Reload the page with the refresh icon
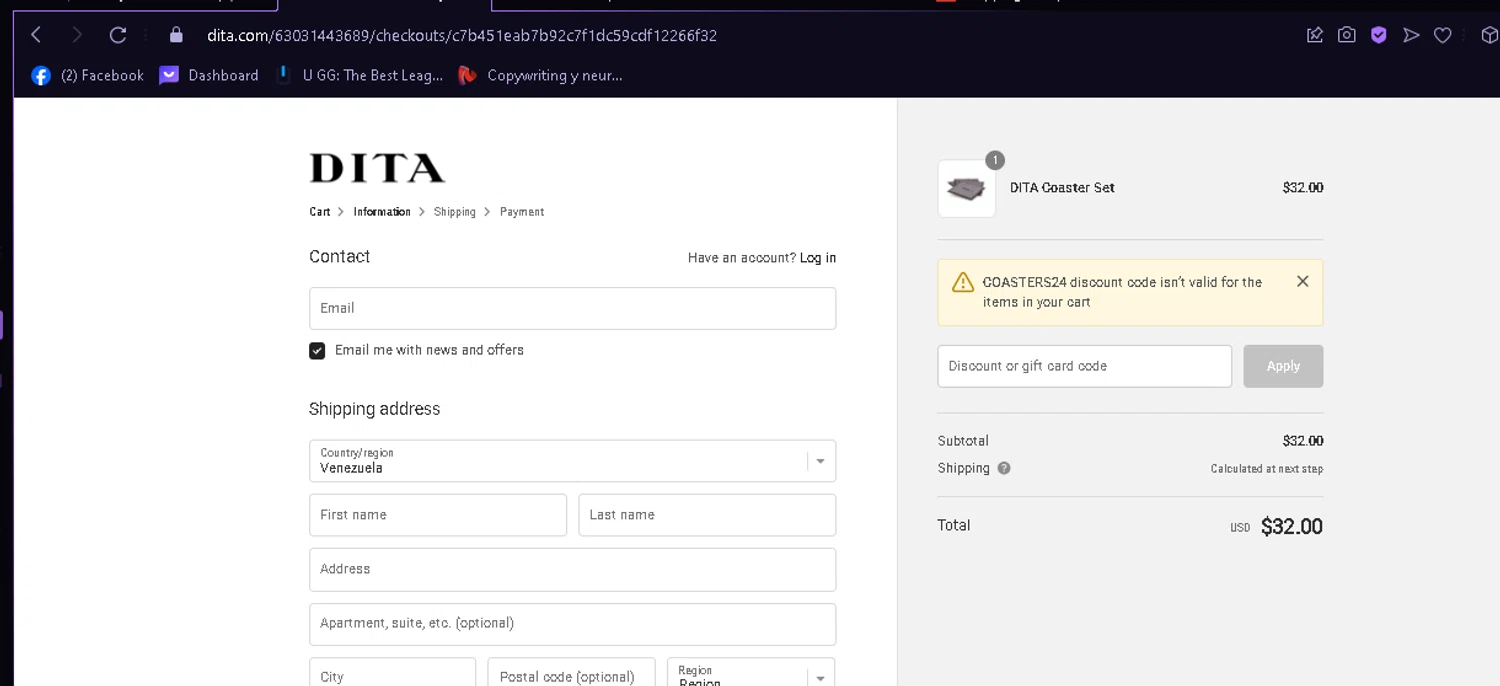Screen dimensions: 1500x686 118,35
